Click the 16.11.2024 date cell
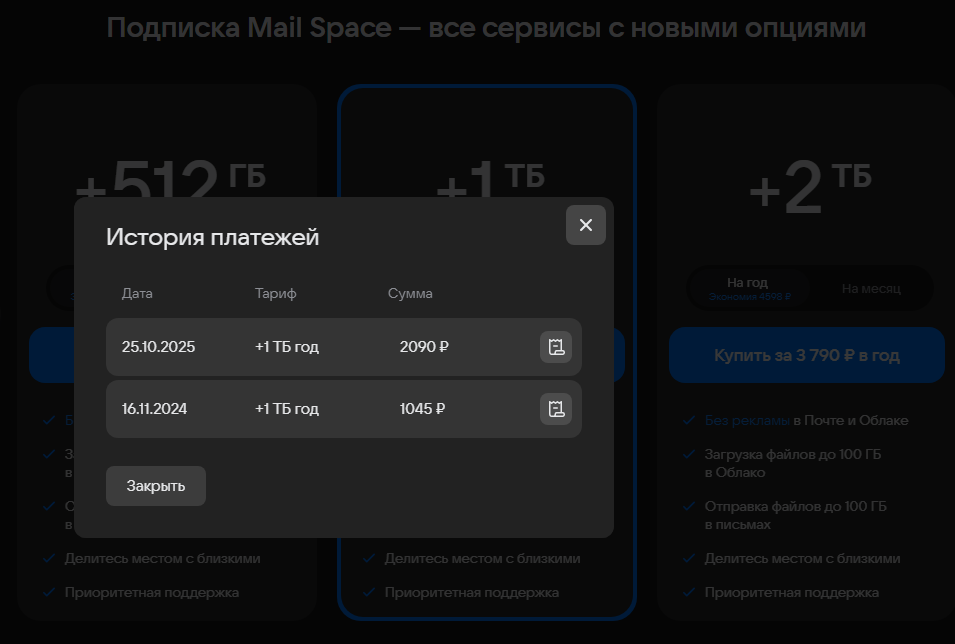Image resolution: width=955 pixels, height=644 pixels. [154, 409]
